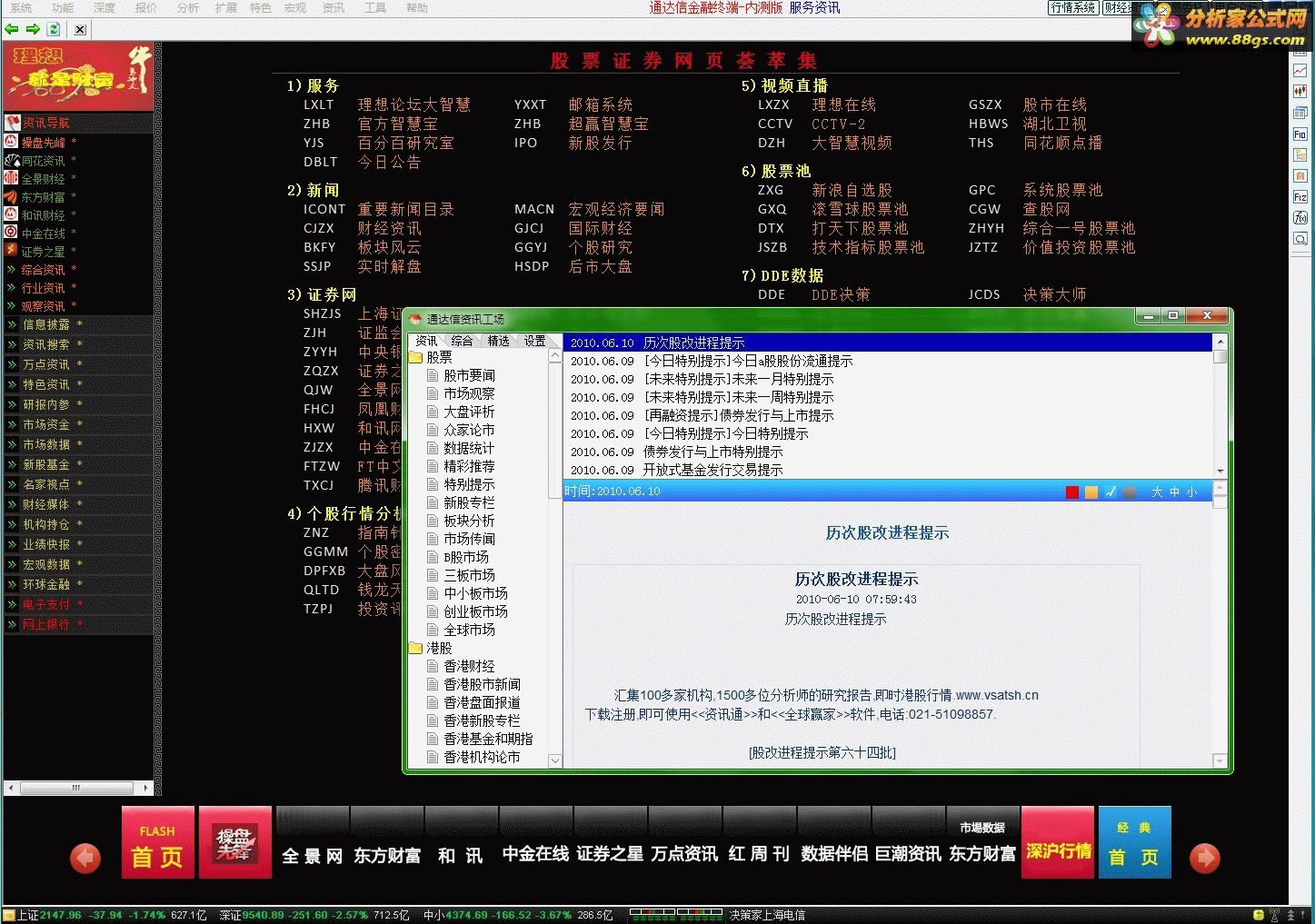Click the F12 icon in right sidebar
This screenshot has width=1315, height=924.
[x=1300, y=197]
